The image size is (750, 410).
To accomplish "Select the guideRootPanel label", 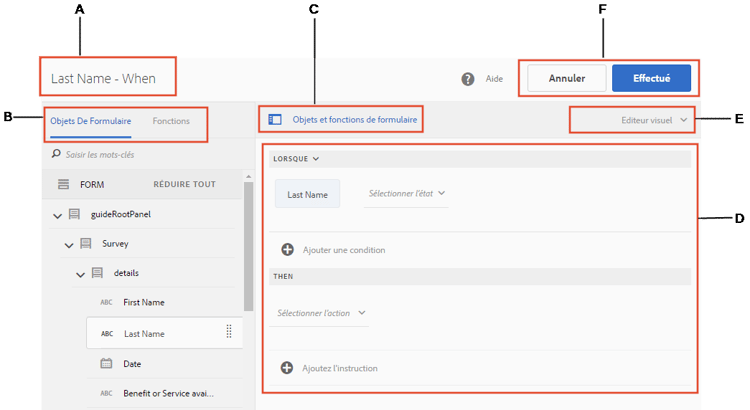I will (121, 214).
